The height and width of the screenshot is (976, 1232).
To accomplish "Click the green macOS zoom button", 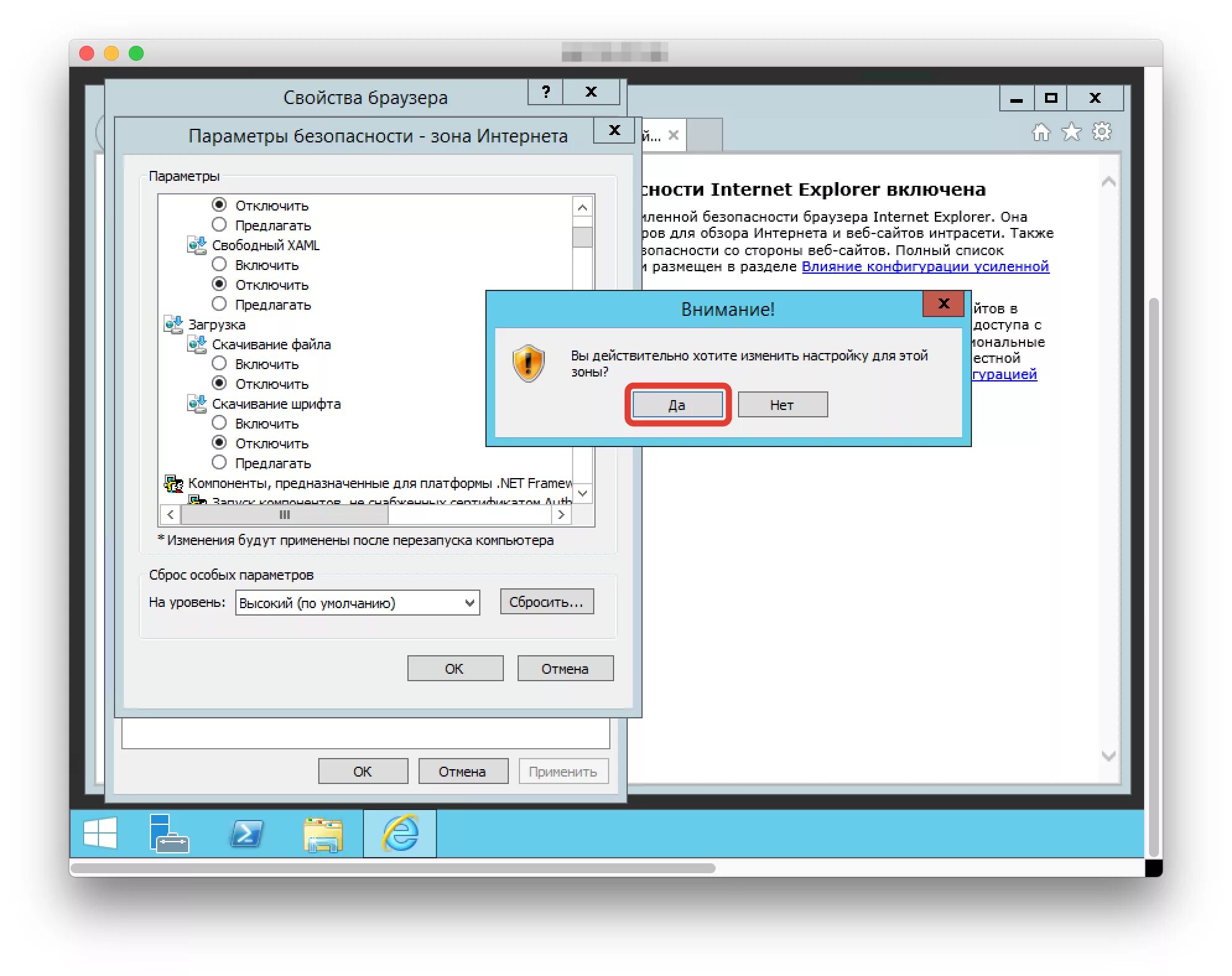I will point(136,53).
